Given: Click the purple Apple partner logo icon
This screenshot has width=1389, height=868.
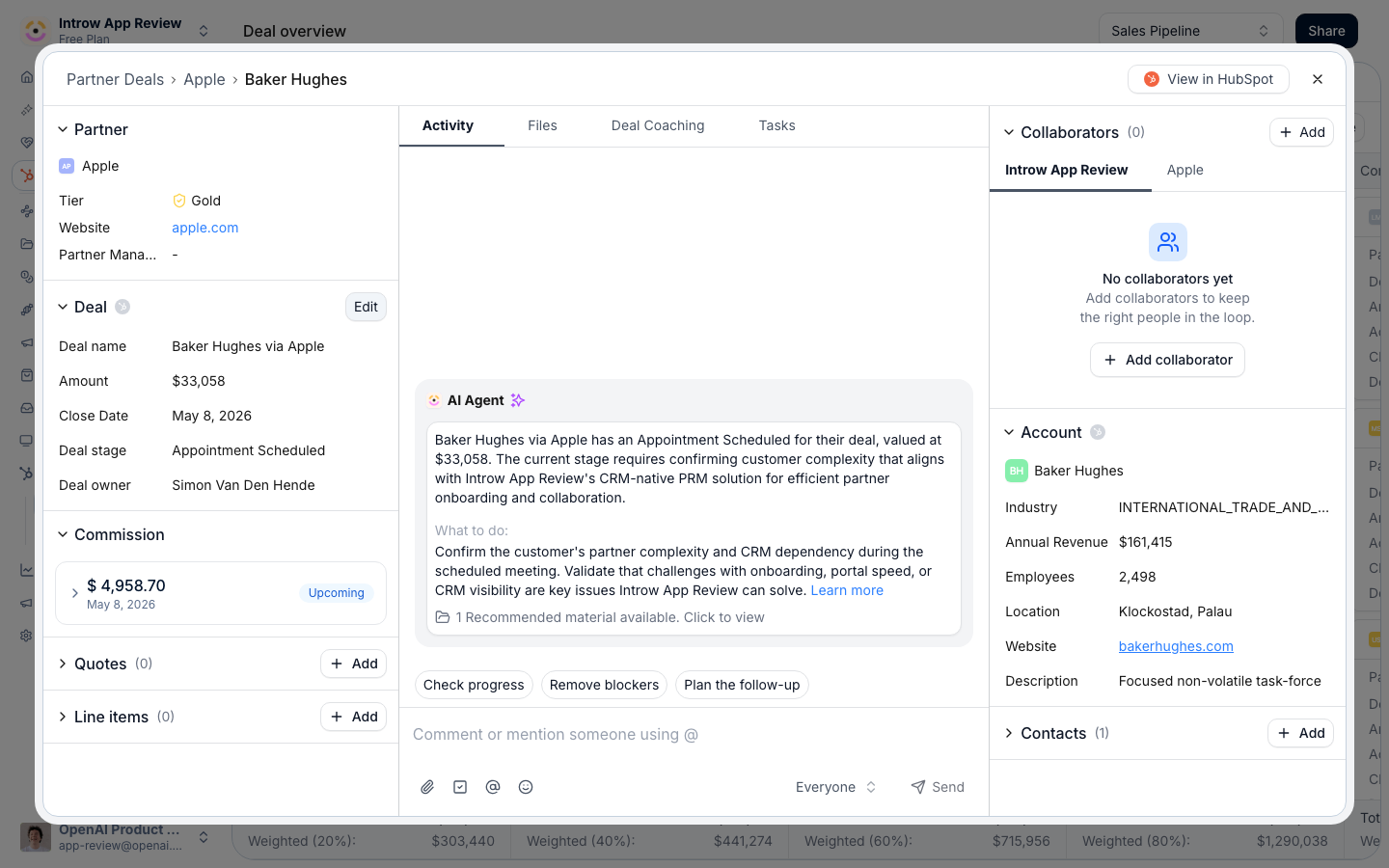Looking at the screenshot, I should 67,166.
